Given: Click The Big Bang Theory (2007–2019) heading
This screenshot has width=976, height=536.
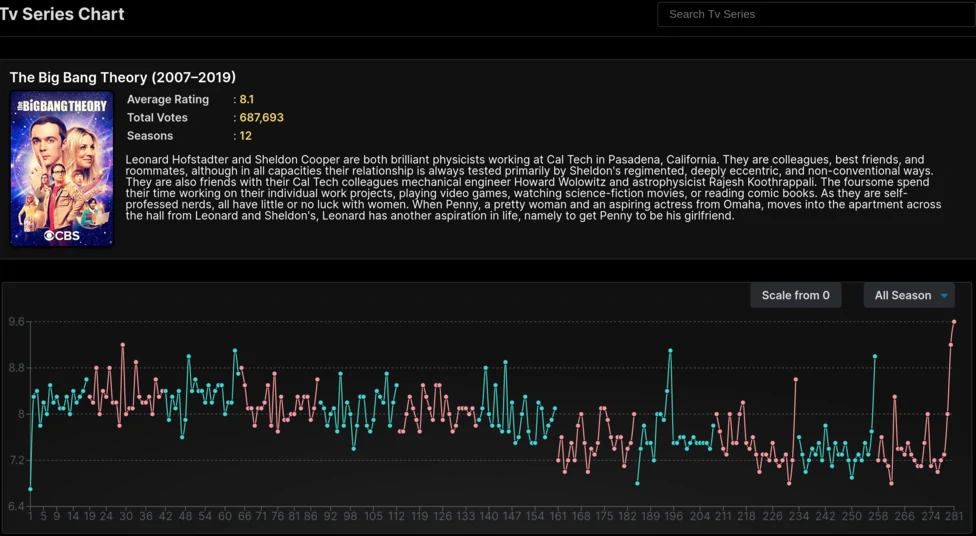Looking at the screenshot, I should point(123,77).
